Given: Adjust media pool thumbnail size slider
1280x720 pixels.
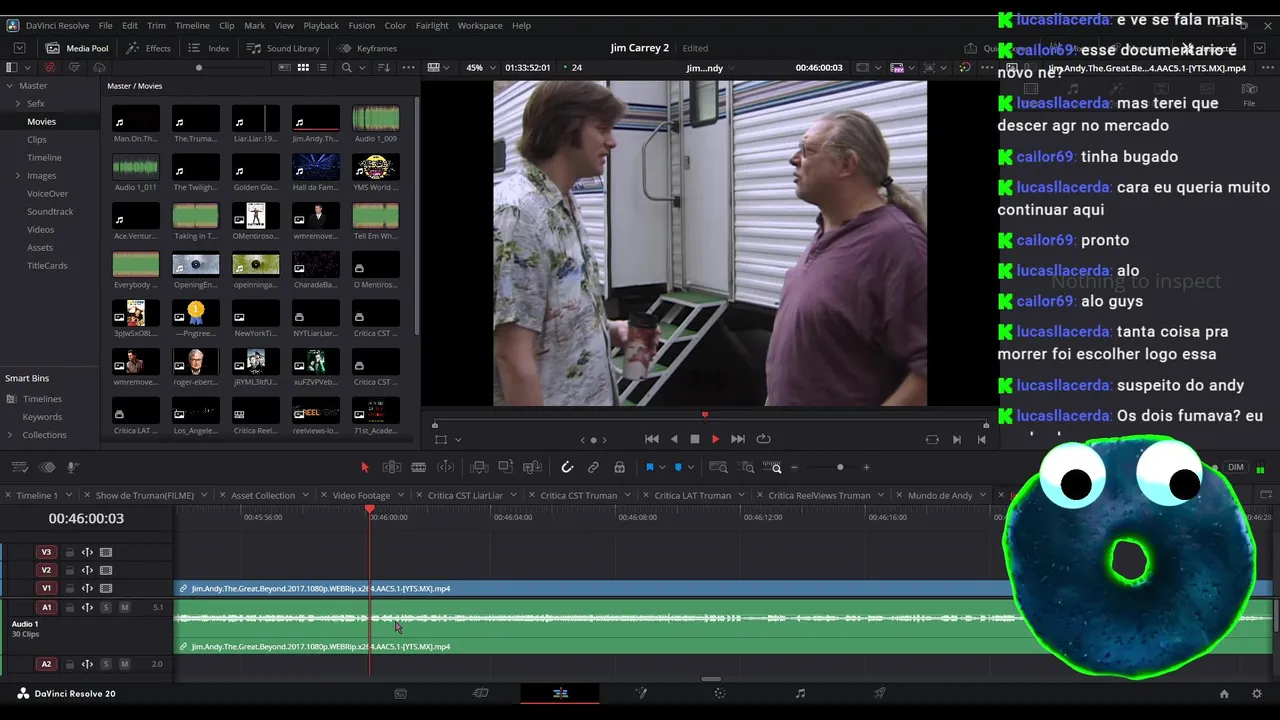Looking at the screenshot, I should coord(199,68).
